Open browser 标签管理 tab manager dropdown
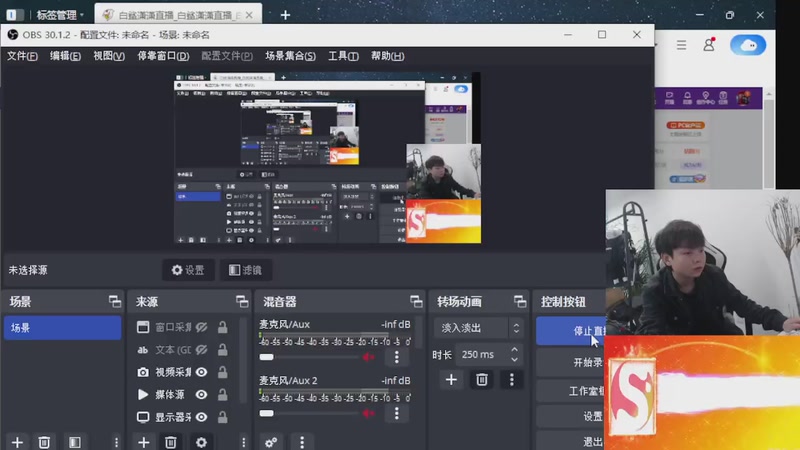This screenshot has width=800, height=450. point(60,15)
